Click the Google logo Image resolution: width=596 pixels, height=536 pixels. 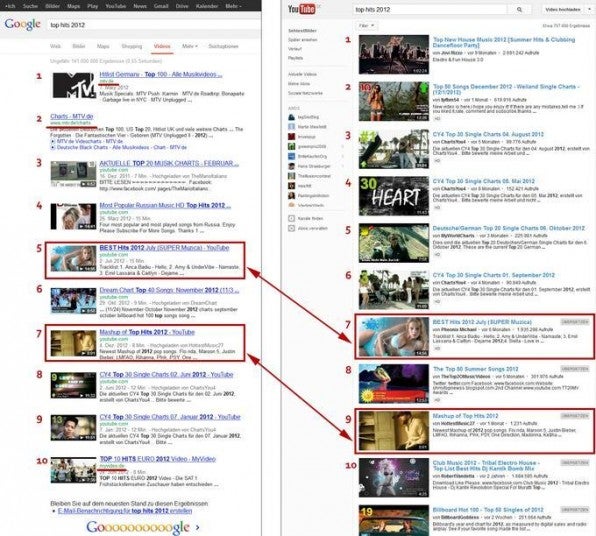(x=23, y=24)
